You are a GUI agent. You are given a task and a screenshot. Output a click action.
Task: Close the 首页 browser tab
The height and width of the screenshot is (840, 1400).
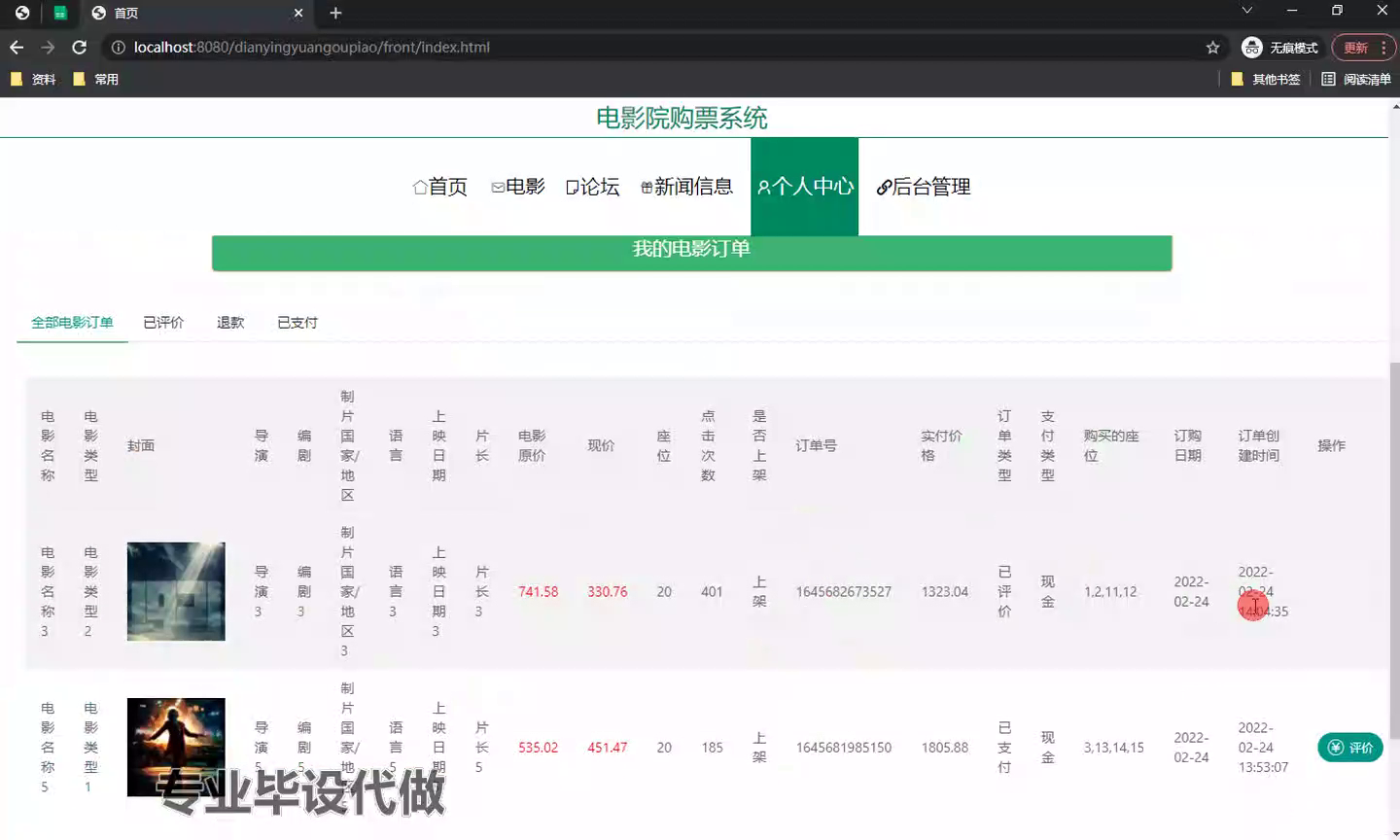coord(298,13)
